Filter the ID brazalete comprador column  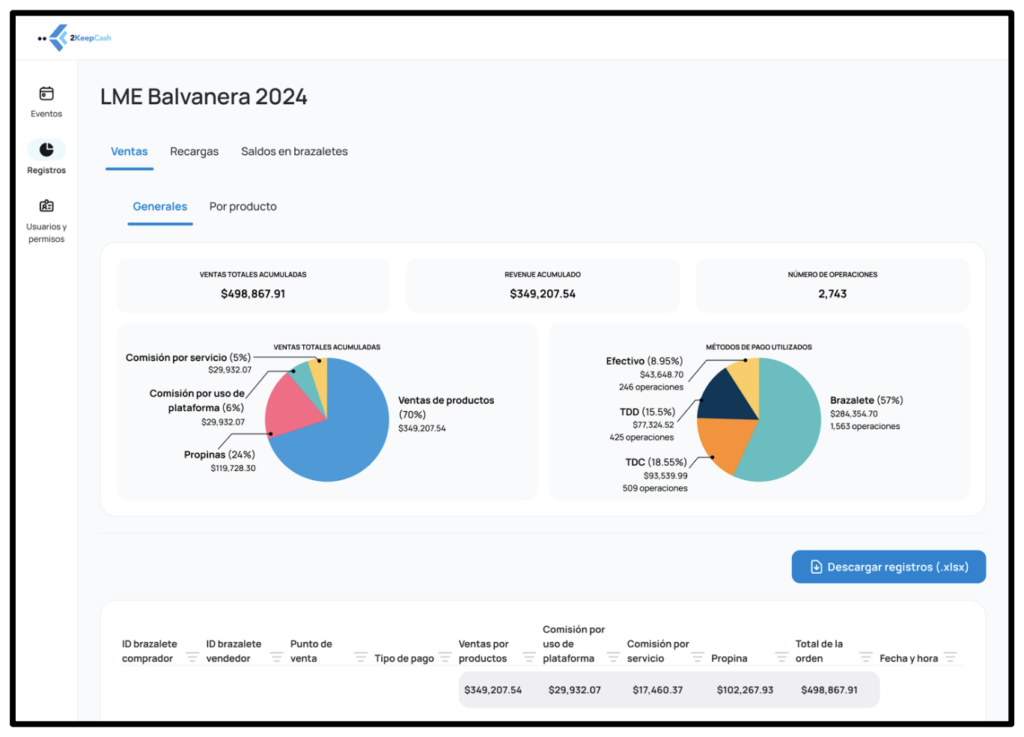pos(192,657)
